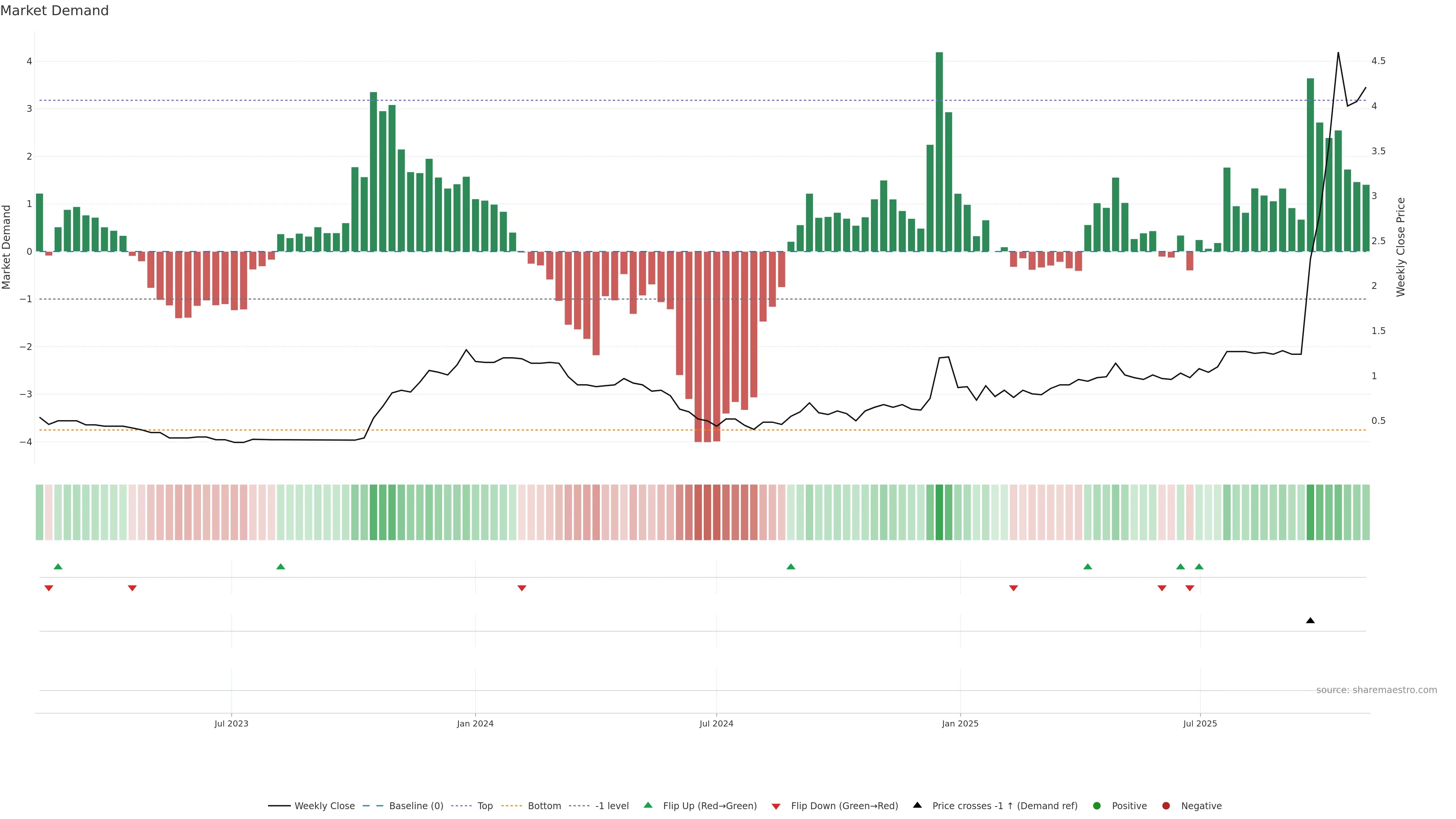Image resolution: width=1456 pixels, height=819 pixels.
Task: Click the Market Demand chart title
Action: click(54, 11)
